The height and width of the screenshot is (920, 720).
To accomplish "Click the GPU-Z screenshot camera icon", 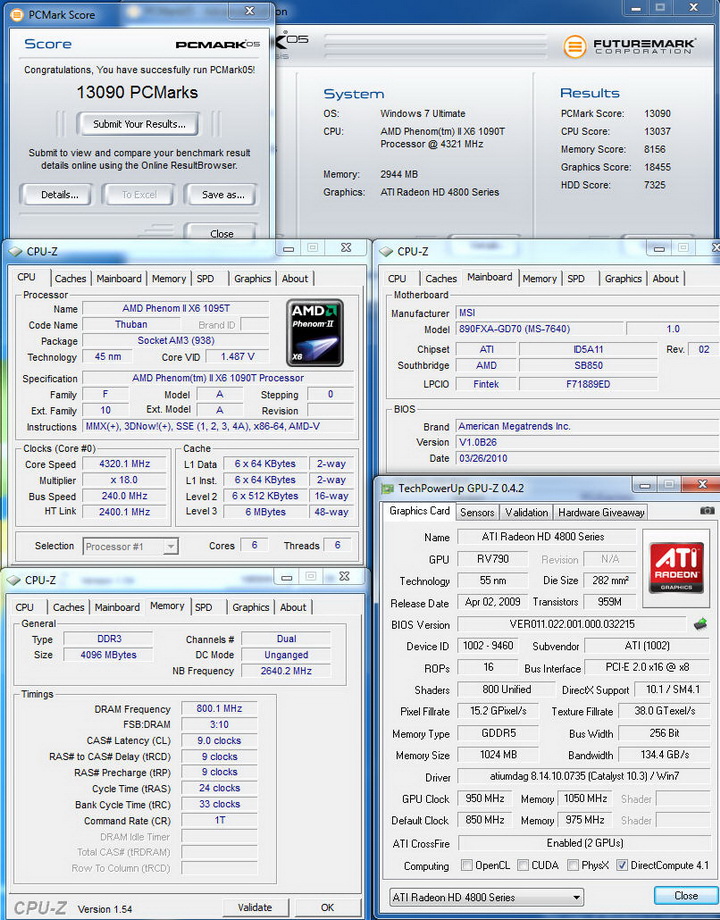I will [x=707, y=510].
